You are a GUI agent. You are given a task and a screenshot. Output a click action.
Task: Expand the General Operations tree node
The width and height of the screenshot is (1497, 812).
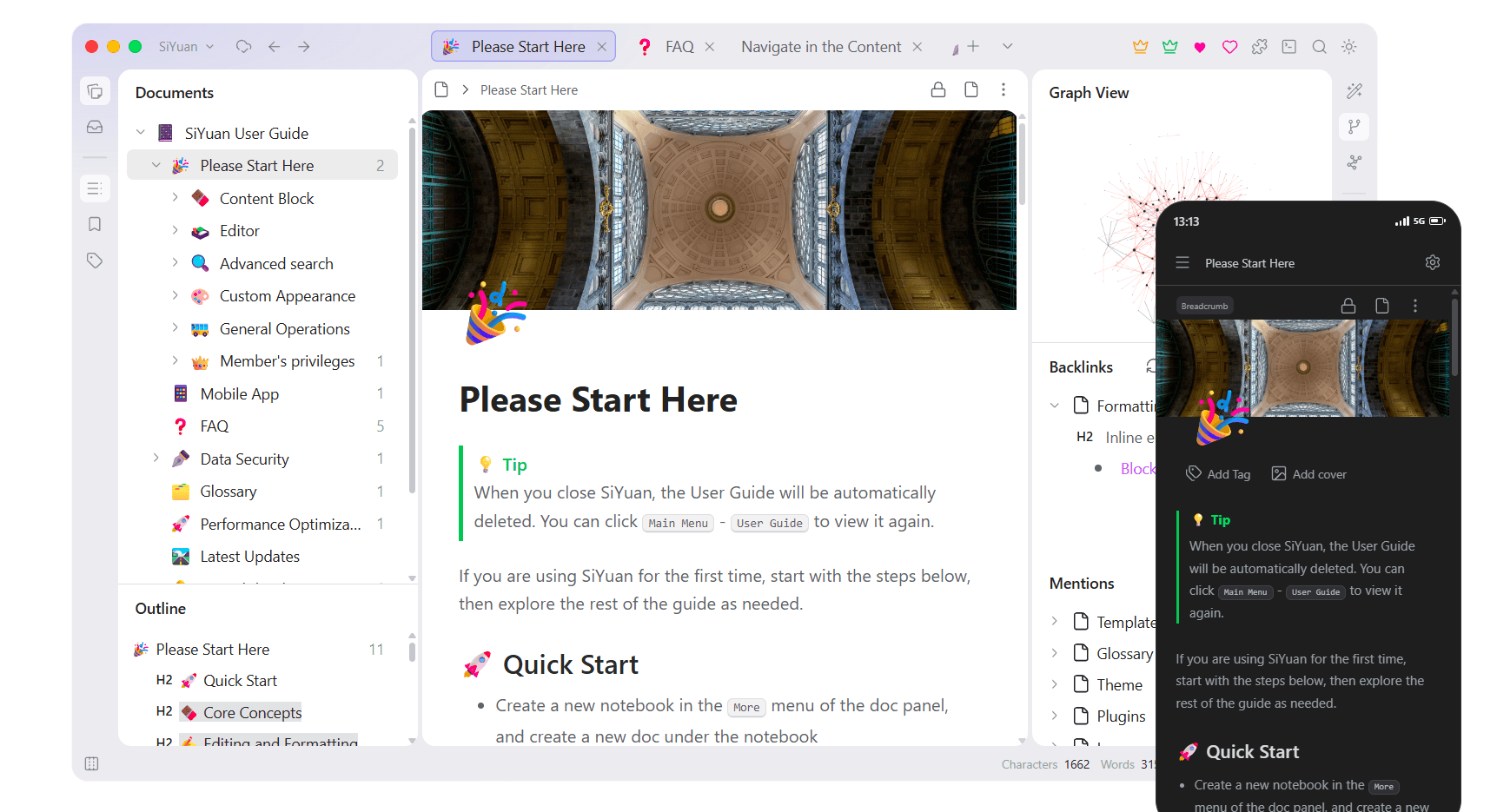pyautogui.click(x=176, y=328)
